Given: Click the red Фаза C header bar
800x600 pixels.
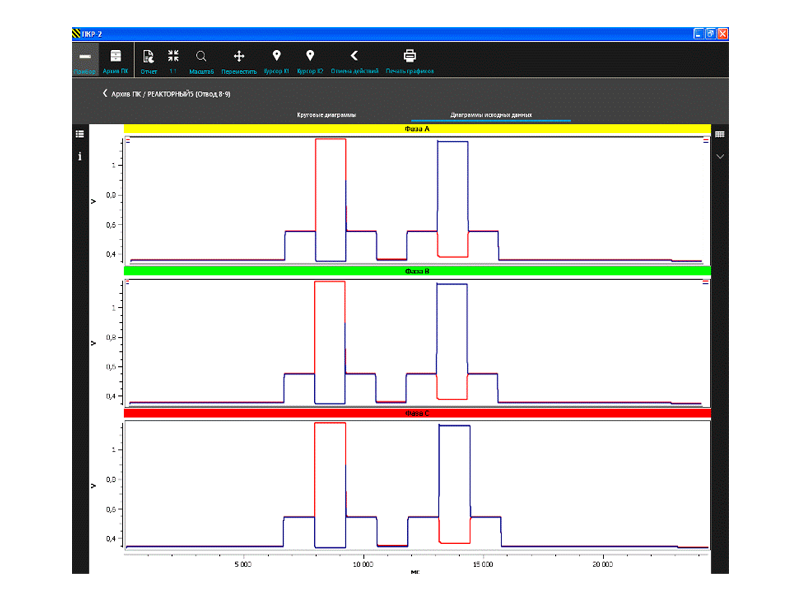Looking at the screenshot, I should 417,413.
